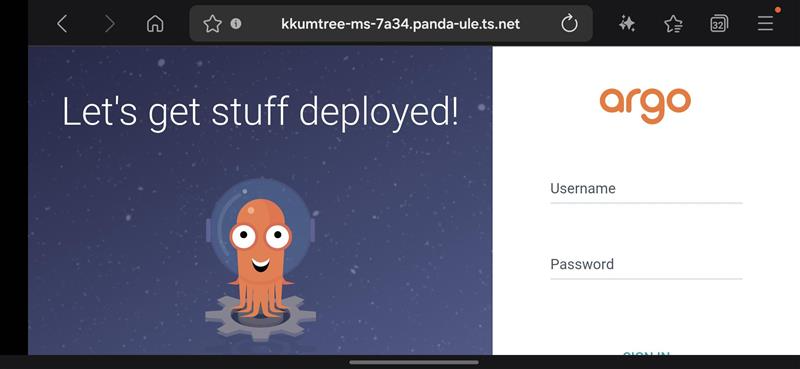Viewport: 800px width, 369px height.
Task: Bookmark this page with the star icon
Action: pyautogui.click(x=212, y=23)
